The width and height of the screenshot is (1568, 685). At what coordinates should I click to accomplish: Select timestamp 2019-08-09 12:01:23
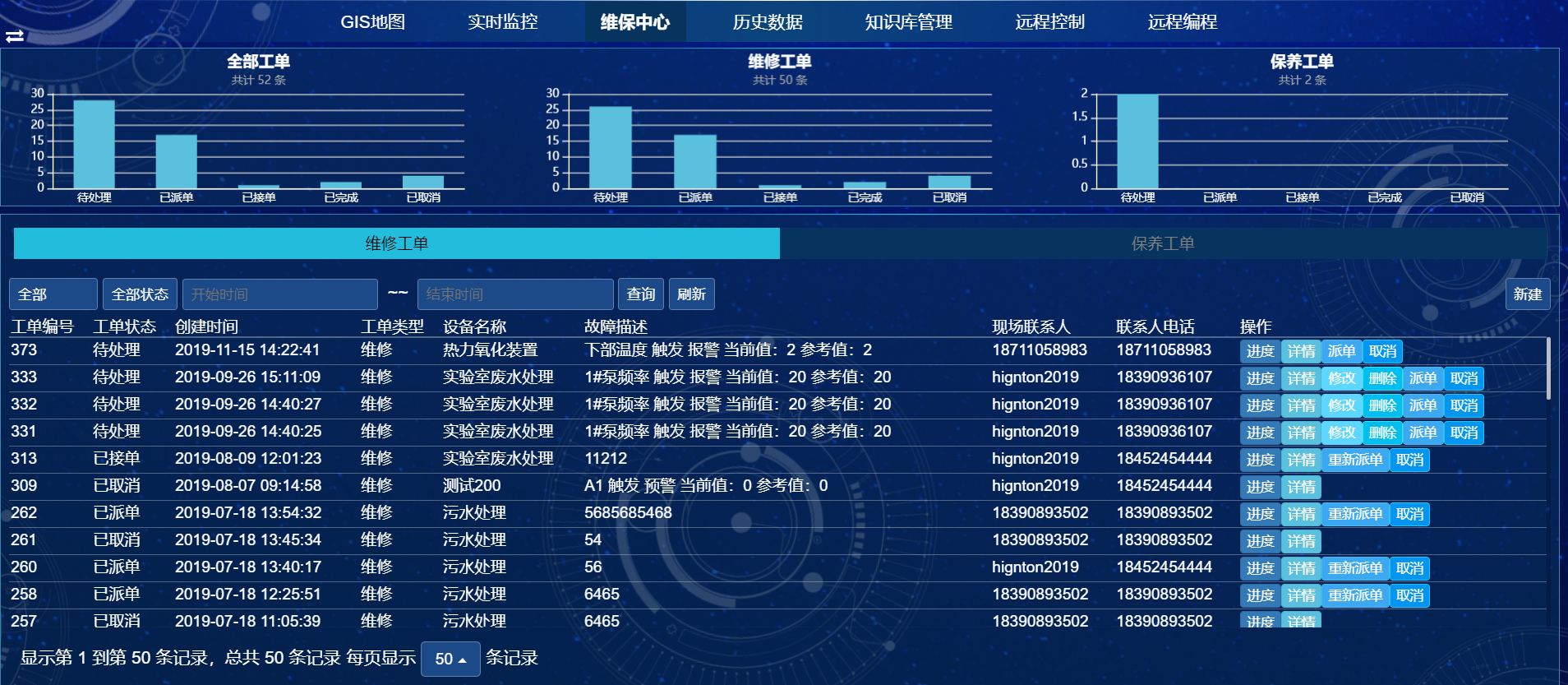click(248, 458)
